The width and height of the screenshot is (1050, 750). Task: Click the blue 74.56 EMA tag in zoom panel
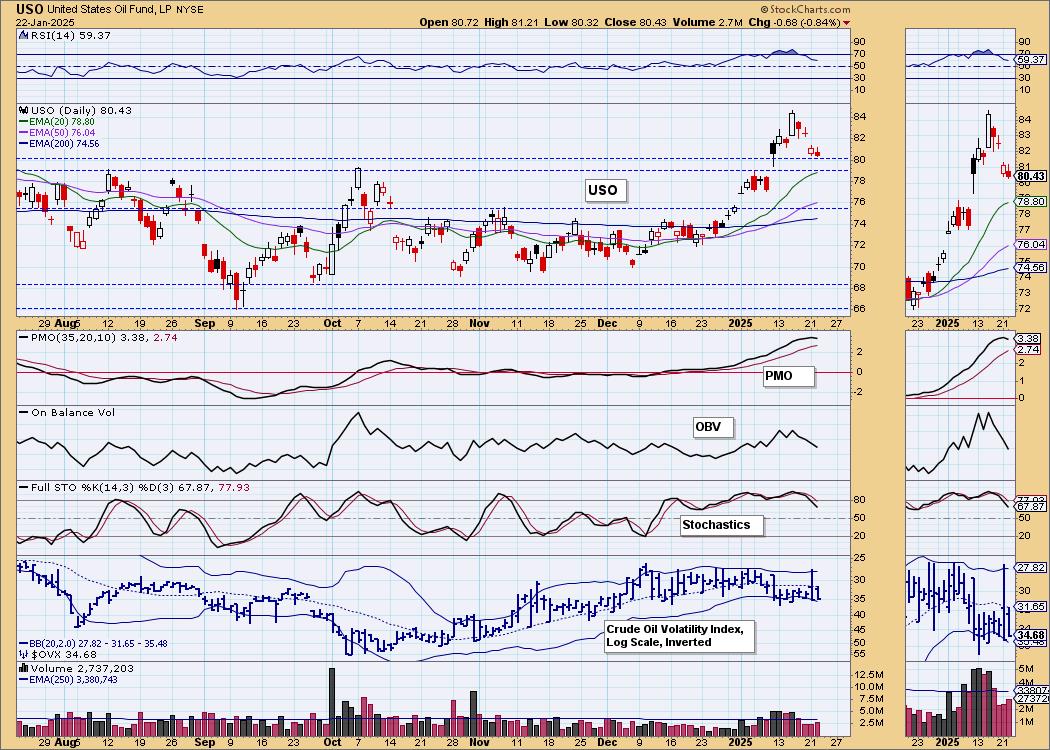point(1031,267)
